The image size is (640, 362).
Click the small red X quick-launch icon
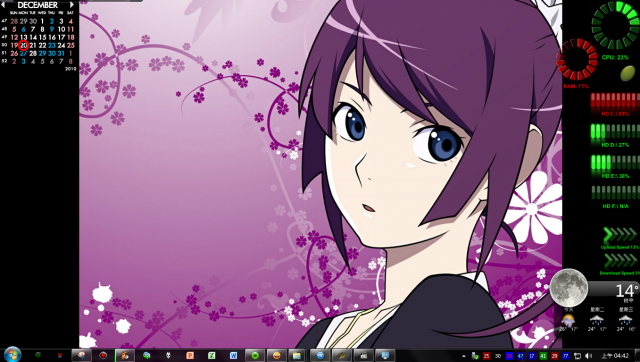coord(60,355)
